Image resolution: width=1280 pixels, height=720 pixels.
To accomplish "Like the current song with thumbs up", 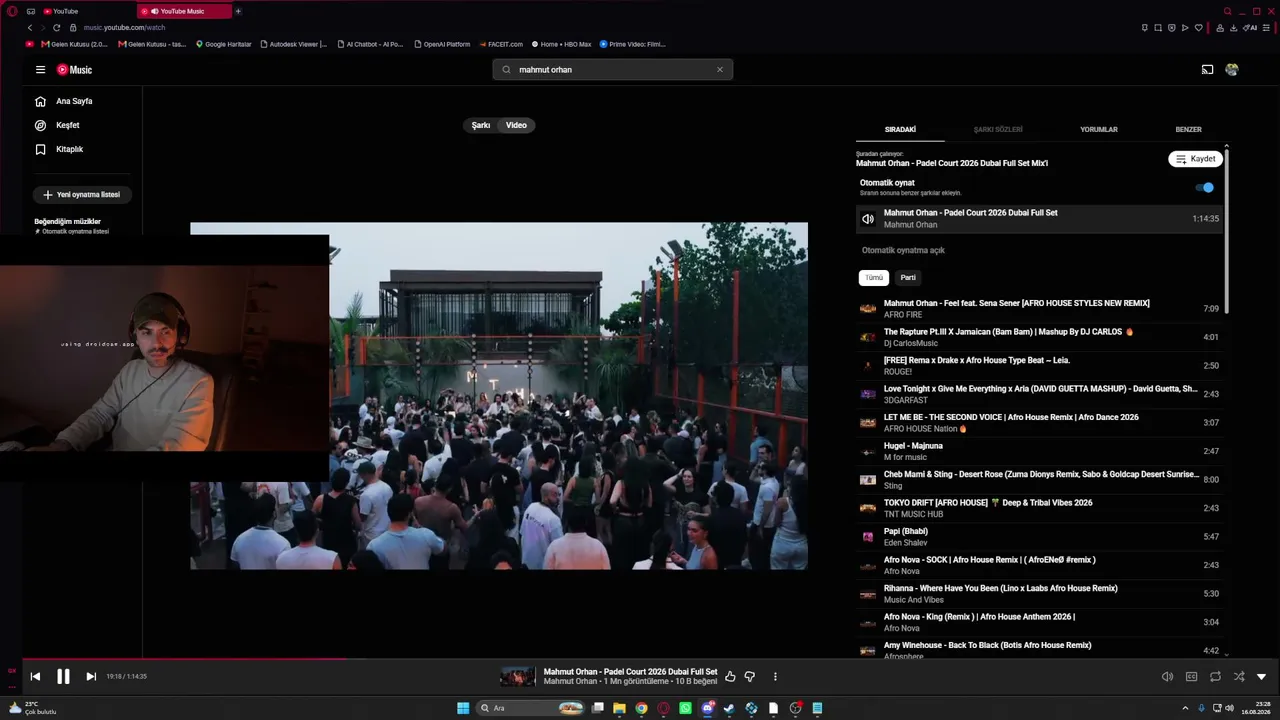I will (730, 677).
